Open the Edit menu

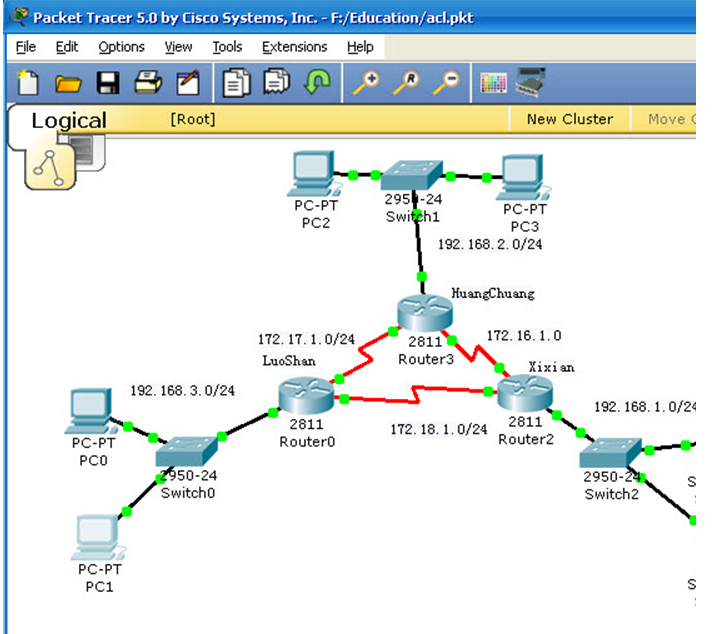(x=67, y=47)
